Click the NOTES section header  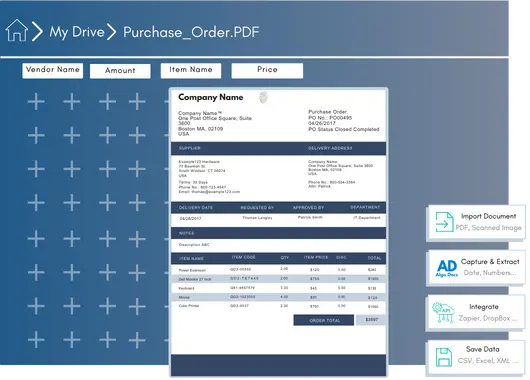coord(187,233)
